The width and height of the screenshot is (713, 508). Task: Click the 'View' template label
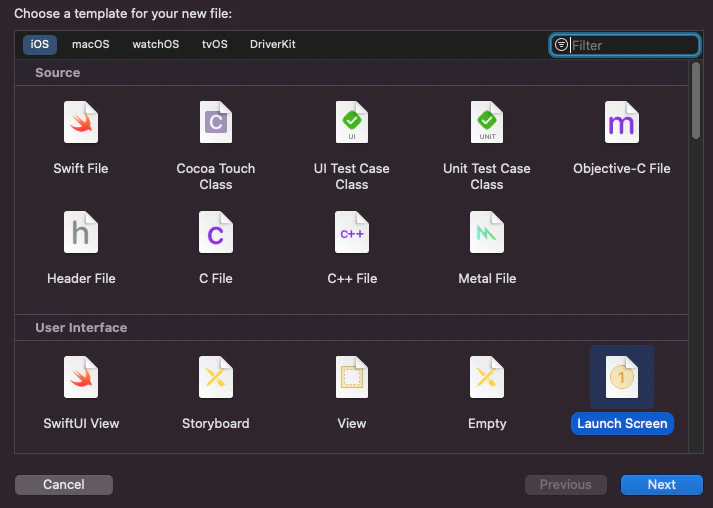352,423
